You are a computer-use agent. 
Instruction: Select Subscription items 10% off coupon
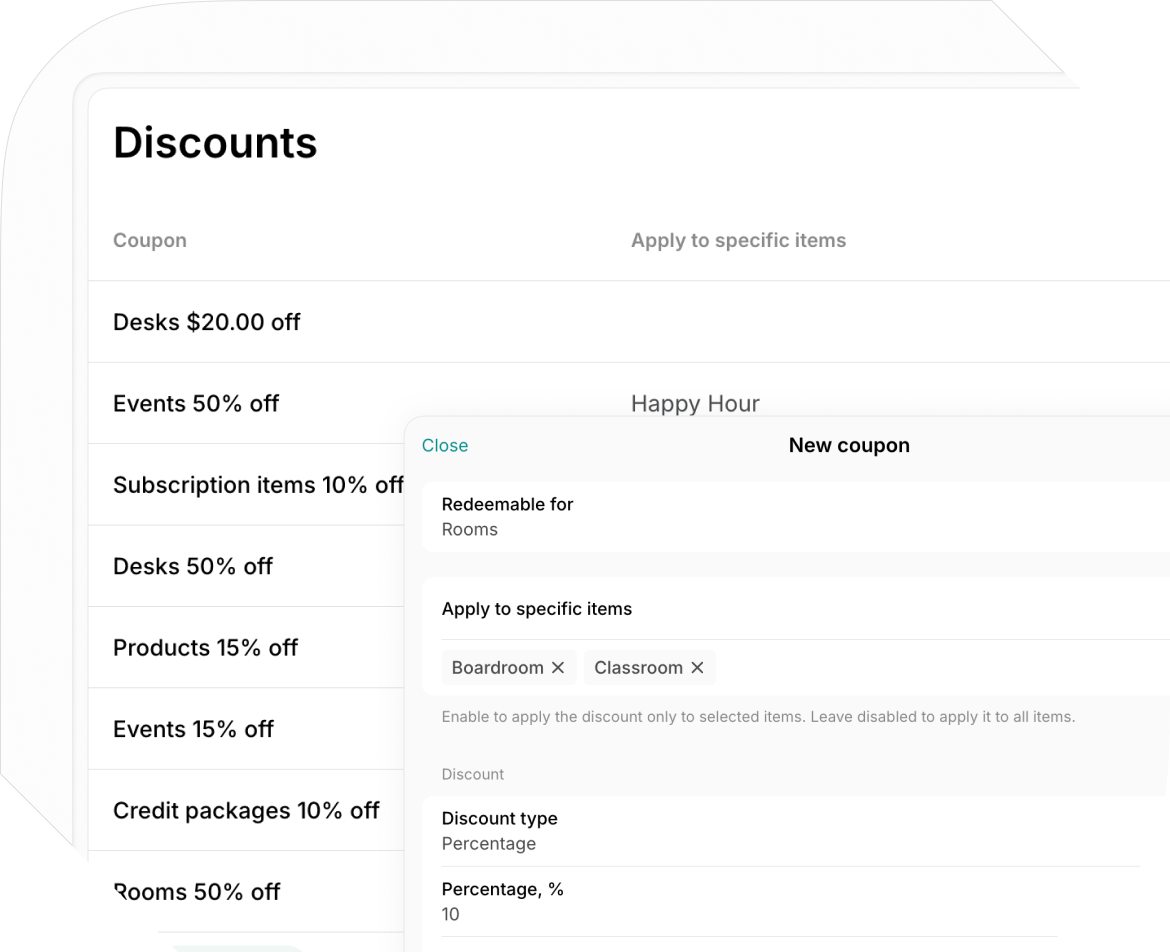click(x=258, y=485)
